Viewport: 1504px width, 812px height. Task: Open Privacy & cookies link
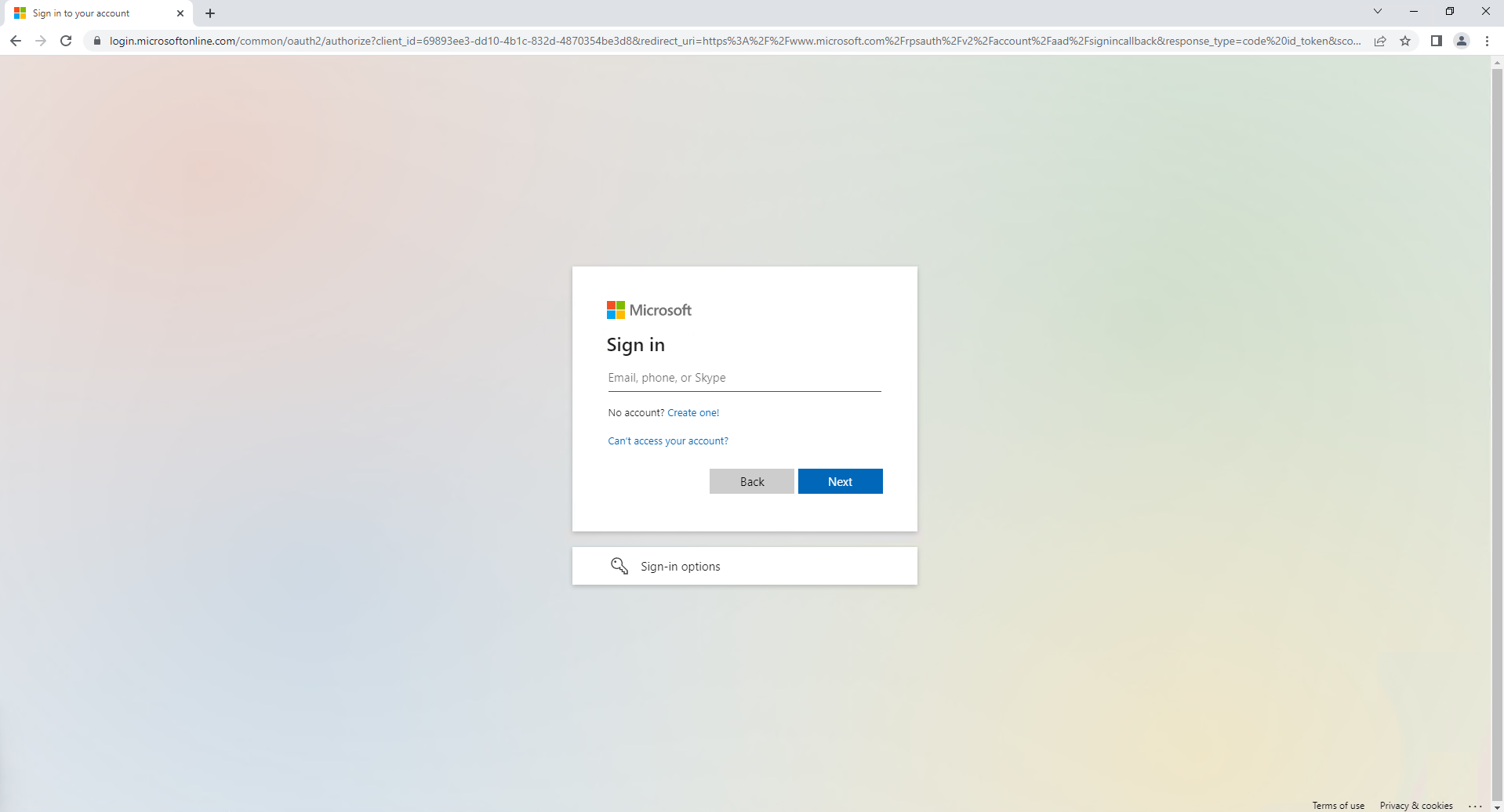[1416, 806]
